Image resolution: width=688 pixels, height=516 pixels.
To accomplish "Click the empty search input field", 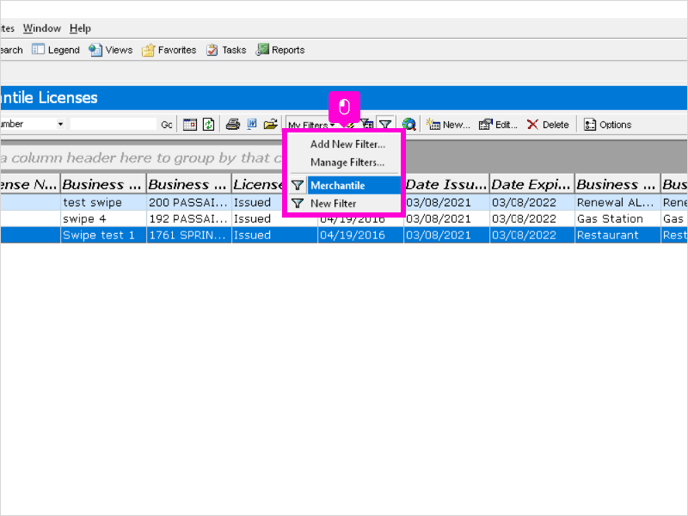I will pos(113,124).
